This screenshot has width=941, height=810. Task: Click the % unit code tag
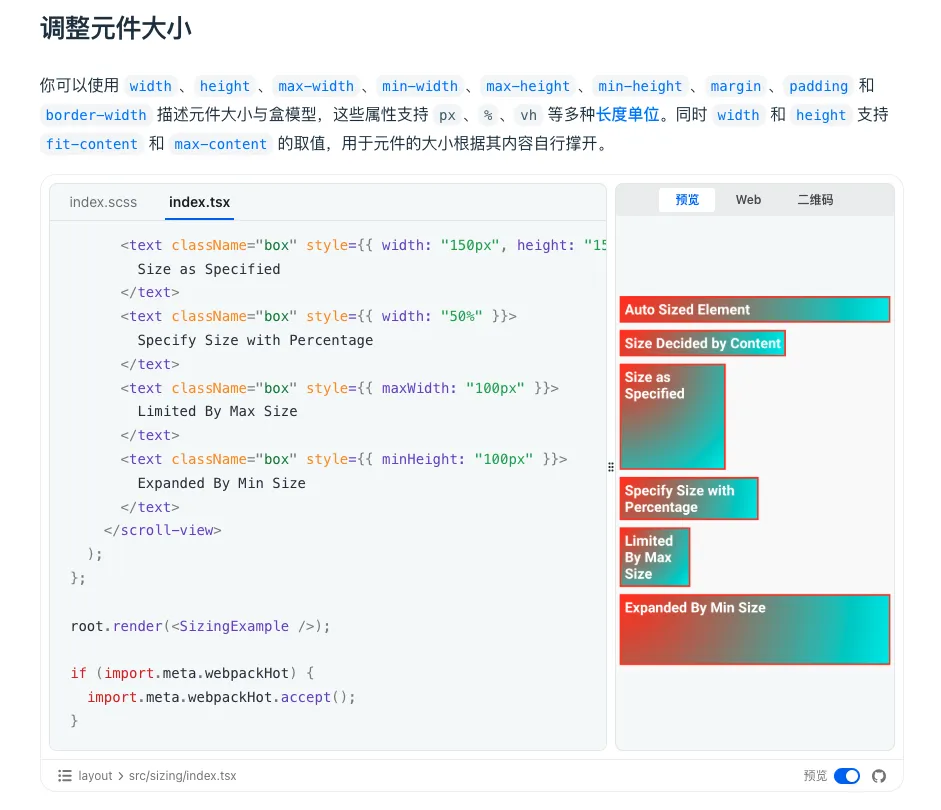(488, 115)
